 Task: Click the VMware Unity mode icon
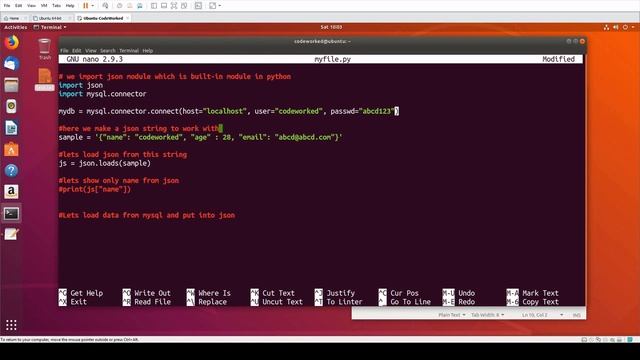tap(184, 6)
